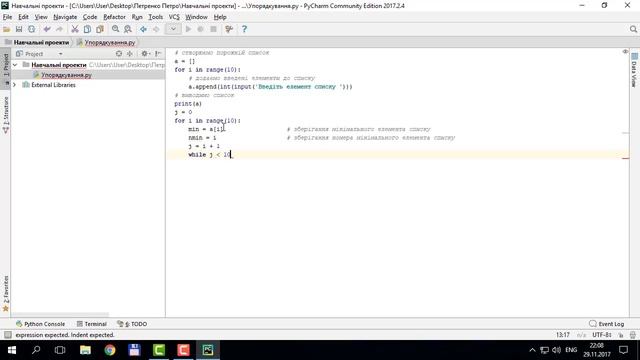This screenshot has width=640, height=360.
Task: Open the run configuration dropdown
Action: 173,29
